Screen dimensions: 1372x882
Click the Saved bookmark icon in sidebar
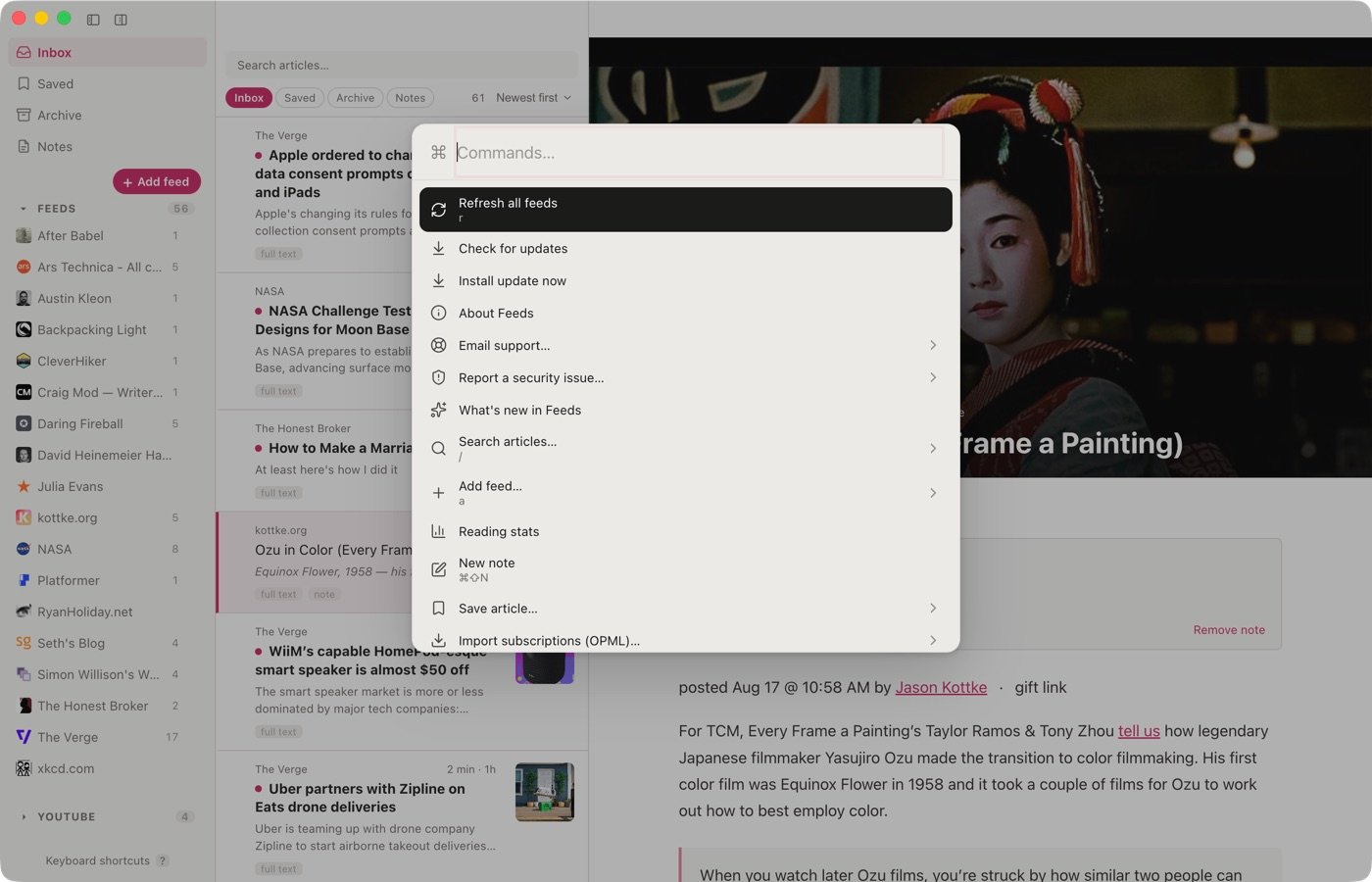coord(24,84)
